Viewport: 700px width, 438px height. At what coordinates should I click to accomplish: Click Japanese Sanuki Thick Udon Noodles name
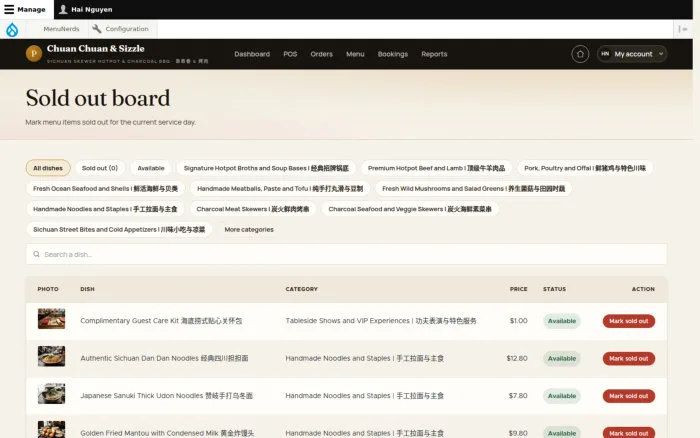coord(167,396)
